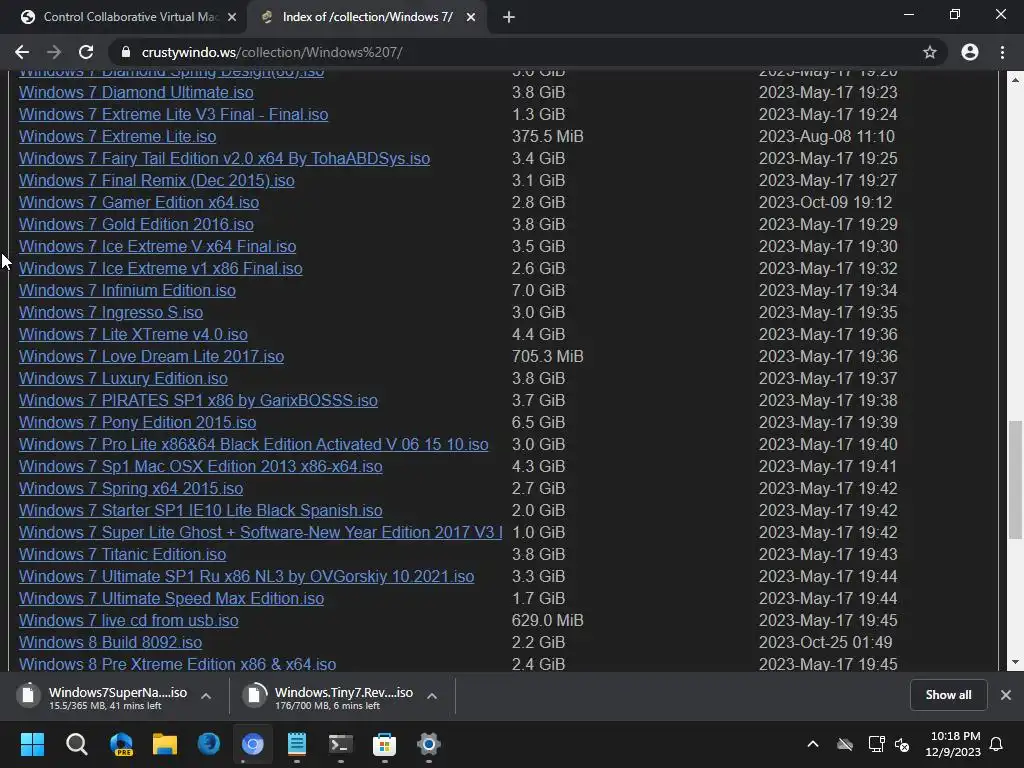Click the muted volume tray icon

pyautogui.click(x=903, y=744)
